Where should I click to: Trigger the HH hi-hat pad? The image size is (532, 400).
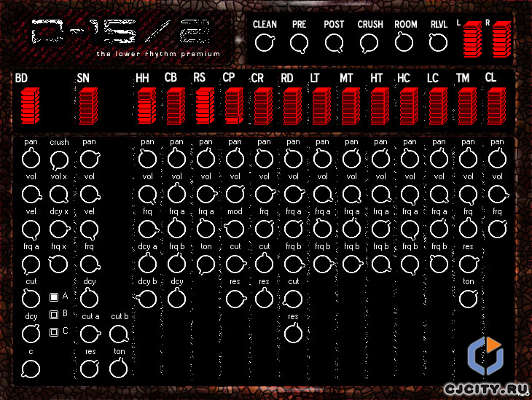(x=147, y=106)
